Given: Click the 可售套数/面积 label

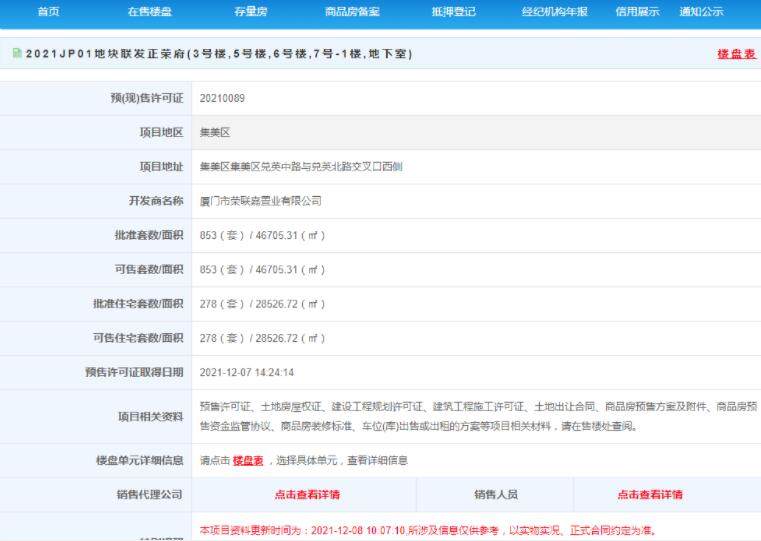Looking at the screenshot, I should coord(149,269).
